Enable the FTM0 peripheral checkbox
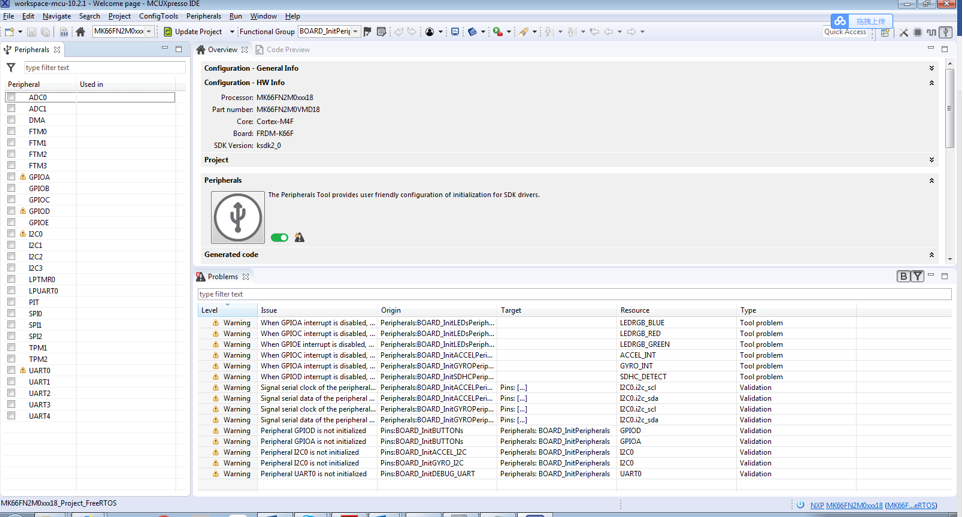 (11, 131)
